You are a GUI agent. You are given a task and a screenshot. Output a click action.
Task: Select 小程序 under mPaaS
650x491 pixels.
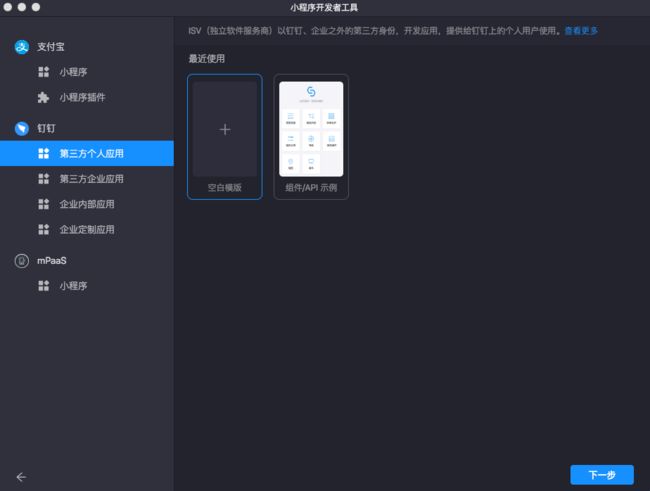coord(87,286)
